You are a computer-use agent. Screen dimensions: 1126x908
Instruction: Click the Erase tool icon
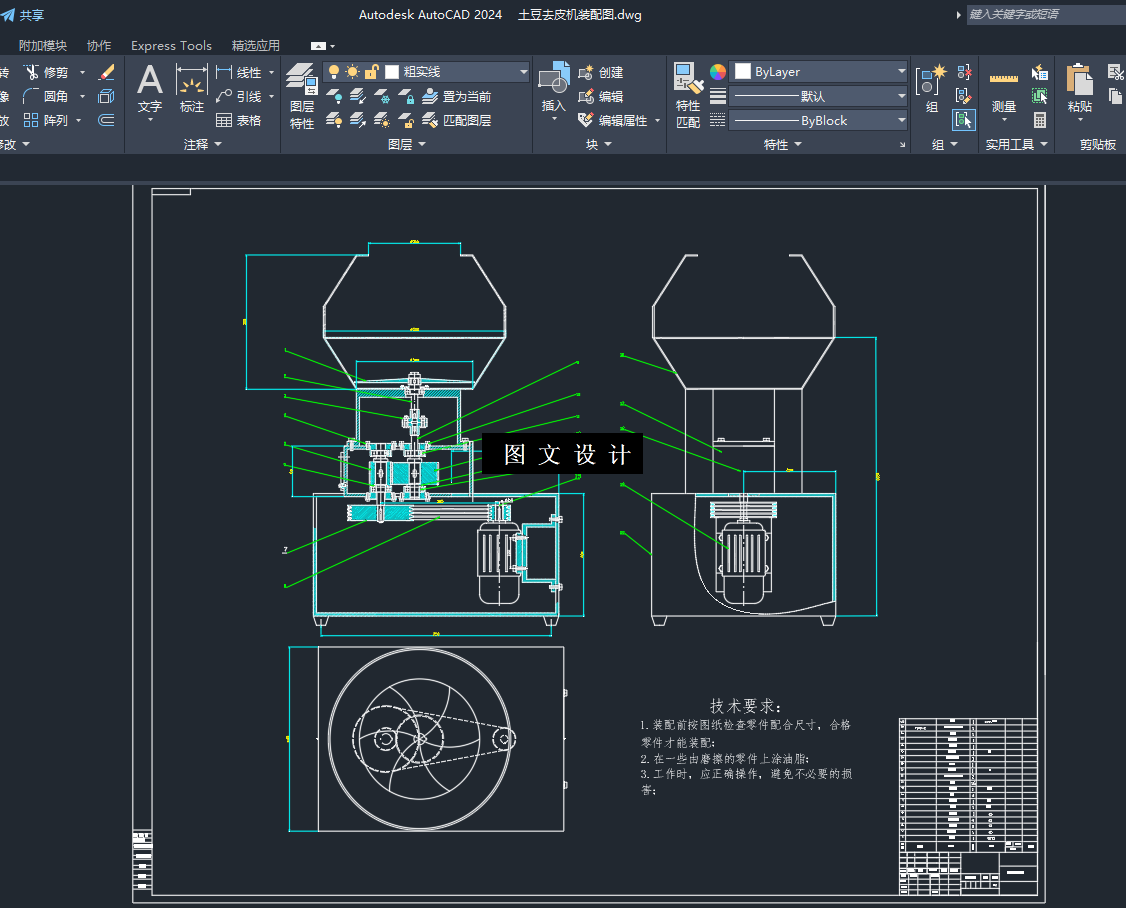click(x=106, y=73)
